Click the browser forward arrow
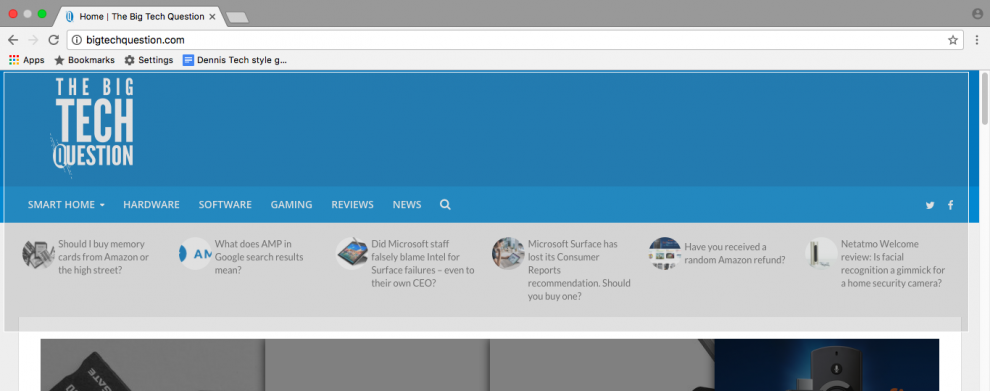This screenshot has height=391, width=990. (x=33, y=40)
